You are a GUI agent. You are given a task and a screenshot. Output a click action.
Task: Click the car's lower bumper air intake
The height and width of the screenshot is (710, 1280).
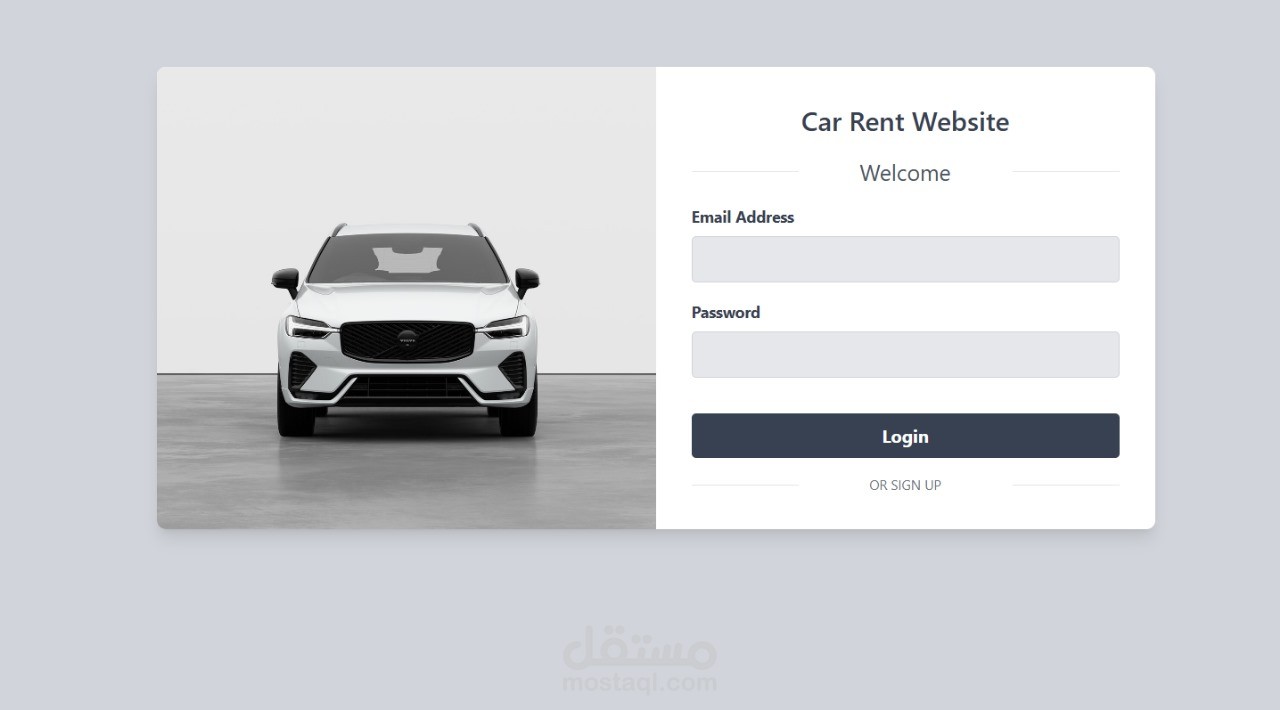click(x=407, y=388)
